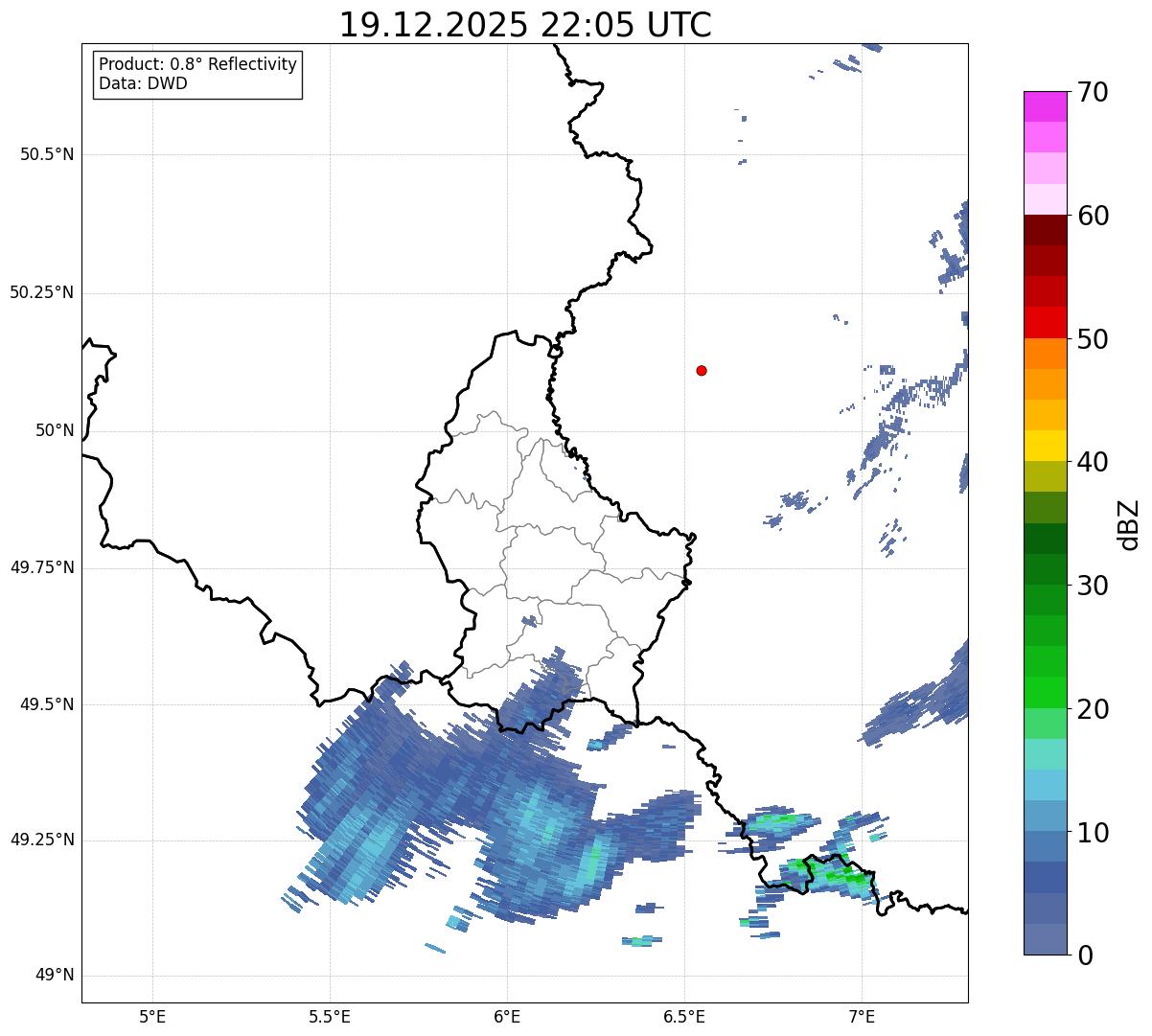Click the dBZ colorbar axis label
The width and height of the screenshot is (1152, 1036).
1130,524
